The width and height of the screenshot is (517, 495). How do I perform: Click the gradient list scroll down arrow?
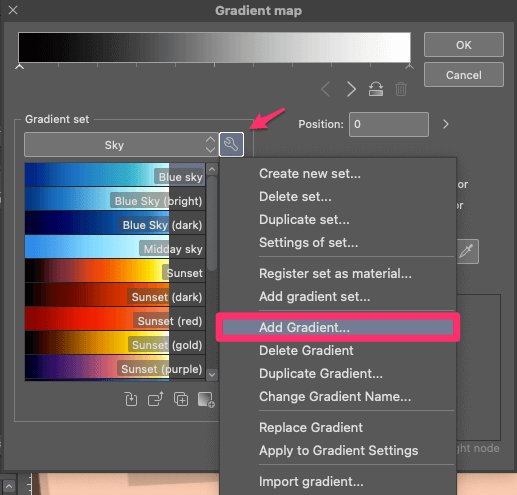(x=212, y=374)
